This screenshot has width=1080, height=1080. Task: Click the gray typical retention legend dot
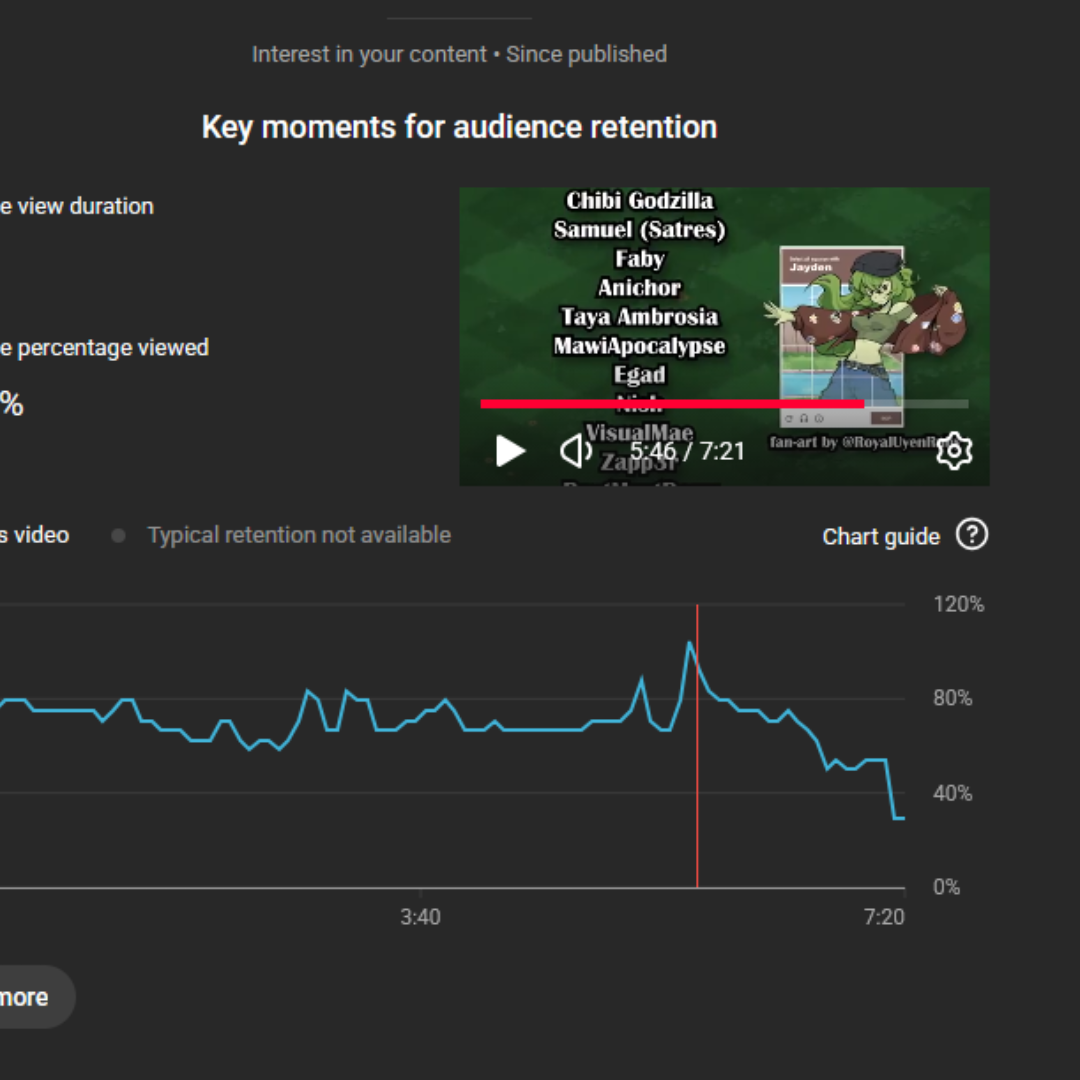[118, 535]
